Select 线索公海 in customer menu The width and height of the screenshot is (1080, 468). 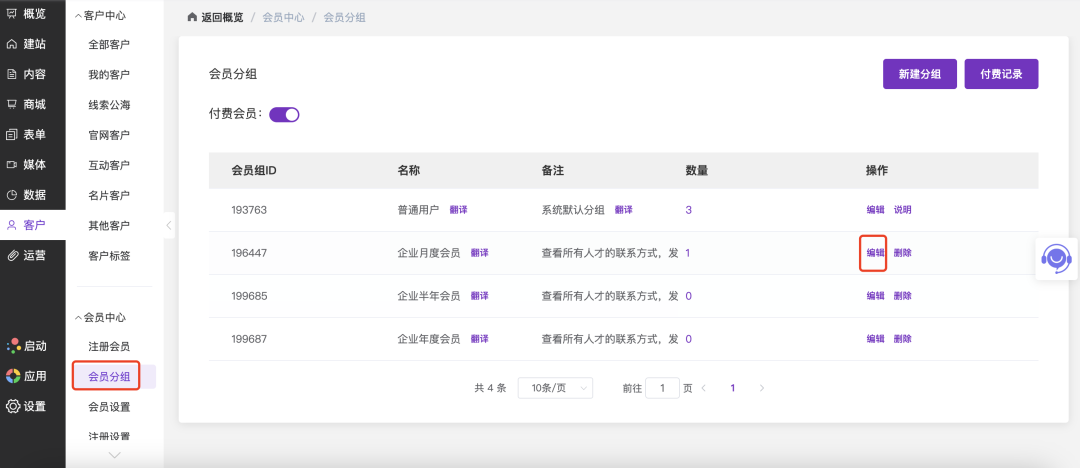click(x=109, y=105)
